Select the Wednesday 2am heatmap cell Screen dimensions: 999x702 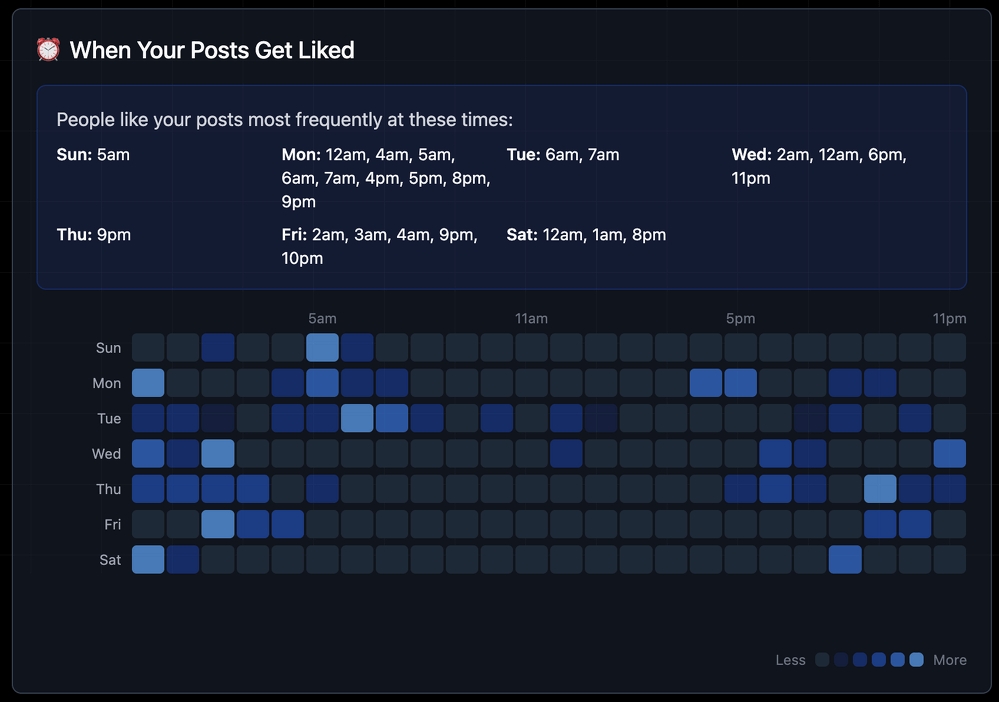(218, 454)
